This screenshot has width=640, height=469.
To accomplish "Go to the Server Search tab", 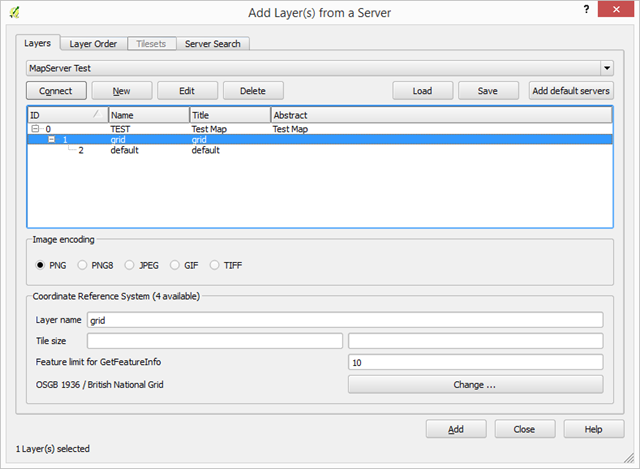I will pyautogui.click(x=213, y=44).
